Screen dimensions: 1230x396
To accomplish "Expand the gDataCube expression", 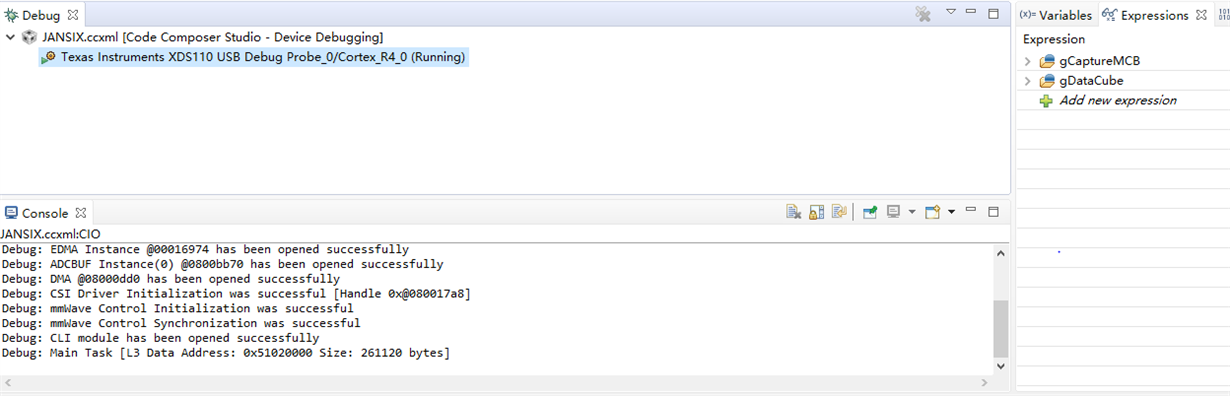I will pos(1027,81).
